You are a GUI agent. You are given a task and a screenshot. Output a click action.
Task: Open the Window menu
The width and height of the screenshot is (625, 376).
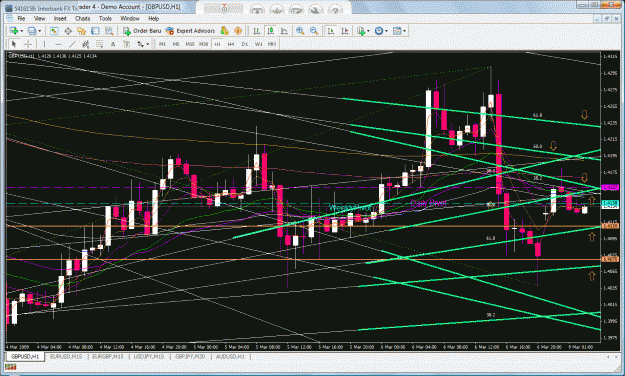pyautogui.click(x=130, y=18)
